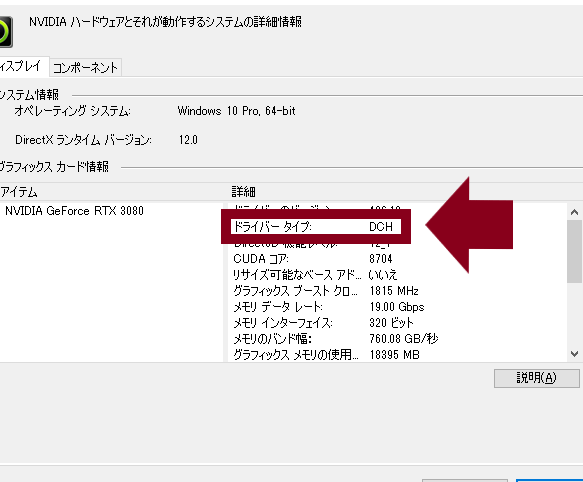Click the scroll down arrow in details list
The width and height of the screenshot is (583, 482).
click(574, 354)
